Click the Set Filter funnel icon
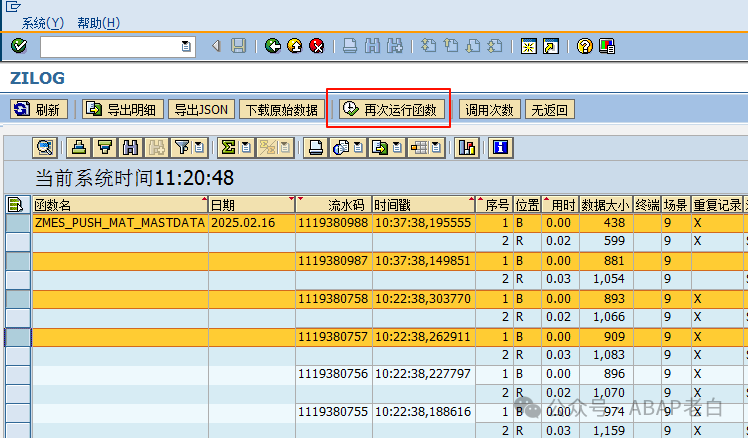 pyautogui.click(x=182, y=148)
